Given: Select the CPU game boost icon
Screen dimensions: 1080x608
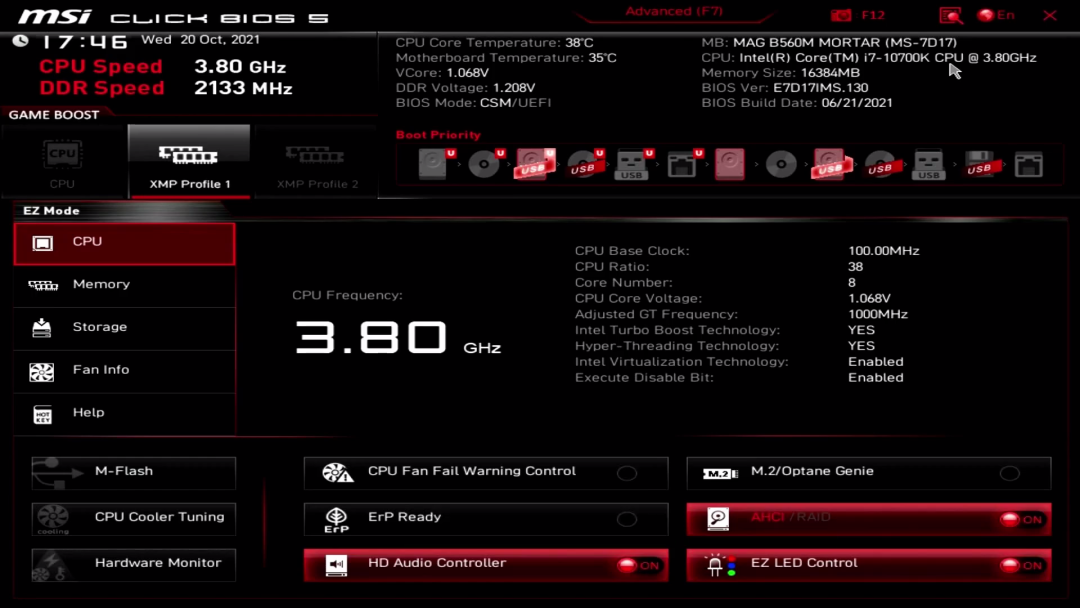Looking at the screenshot, I should [x=62, y=158].
